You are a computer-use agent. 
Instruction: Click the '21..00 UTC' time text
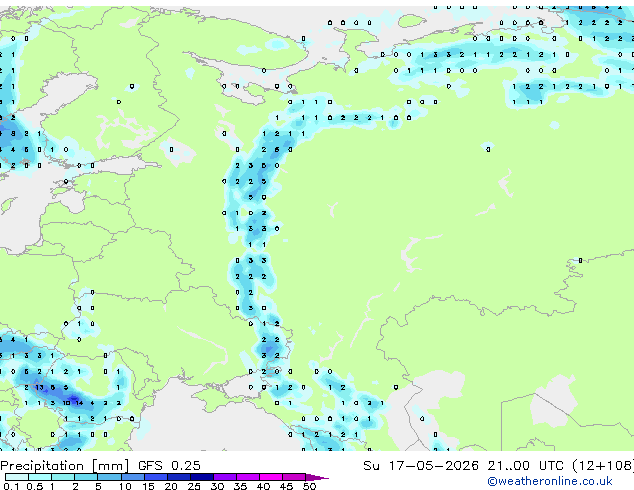tap(525, 466)
